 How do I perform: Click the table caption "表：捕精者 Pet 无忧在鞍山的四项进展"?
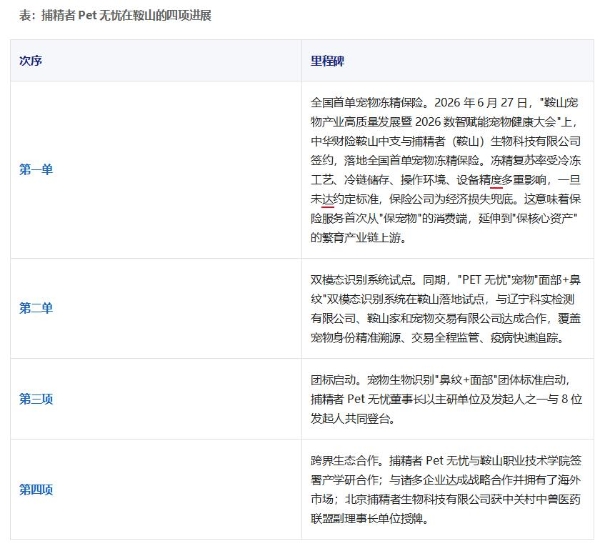click(115, 16)
